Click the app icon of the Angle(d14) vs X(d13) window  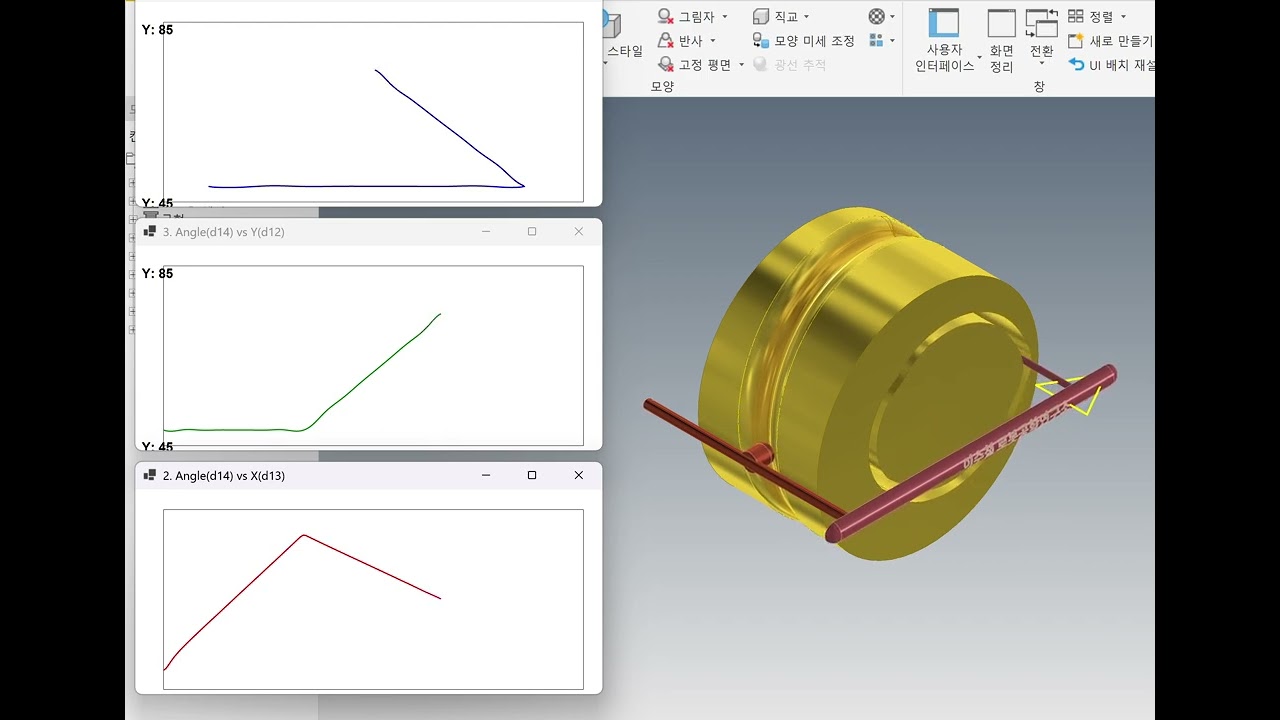[x=150, y=476]
